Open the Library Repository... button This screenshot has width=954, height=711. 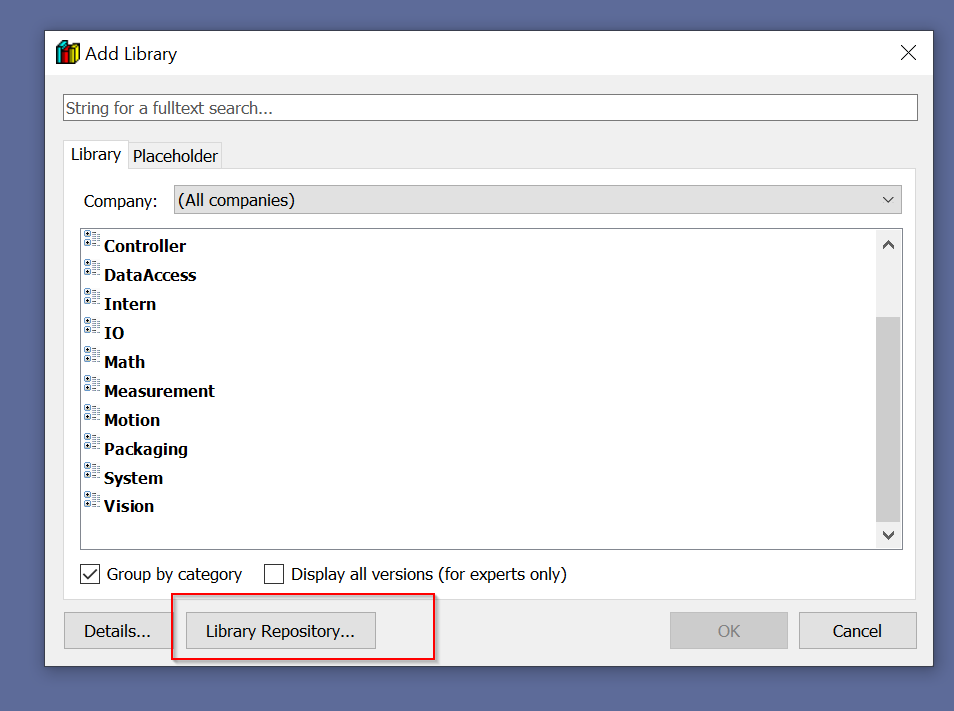point(280,631)
